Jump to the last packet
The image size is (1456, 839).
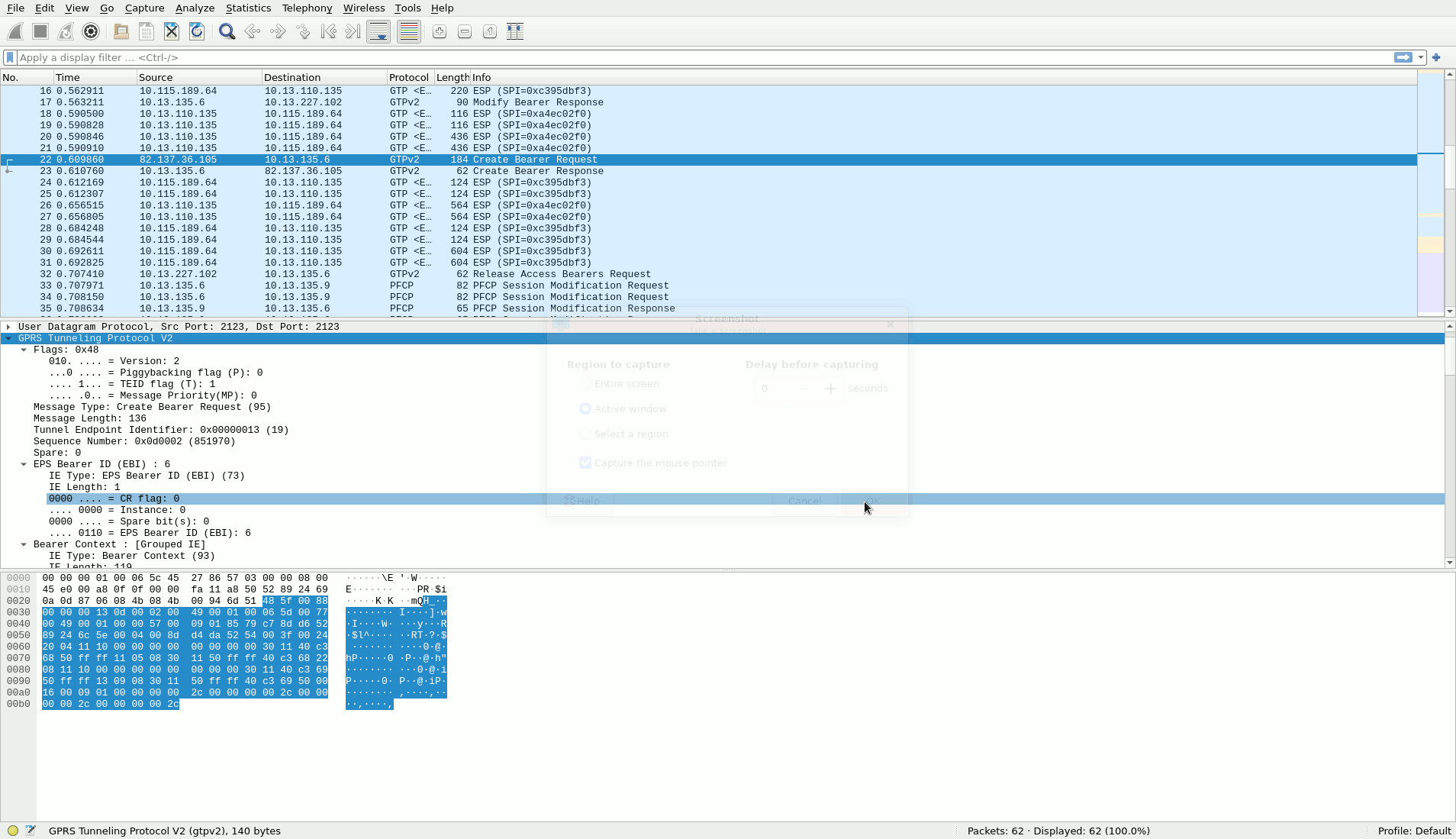353,31
